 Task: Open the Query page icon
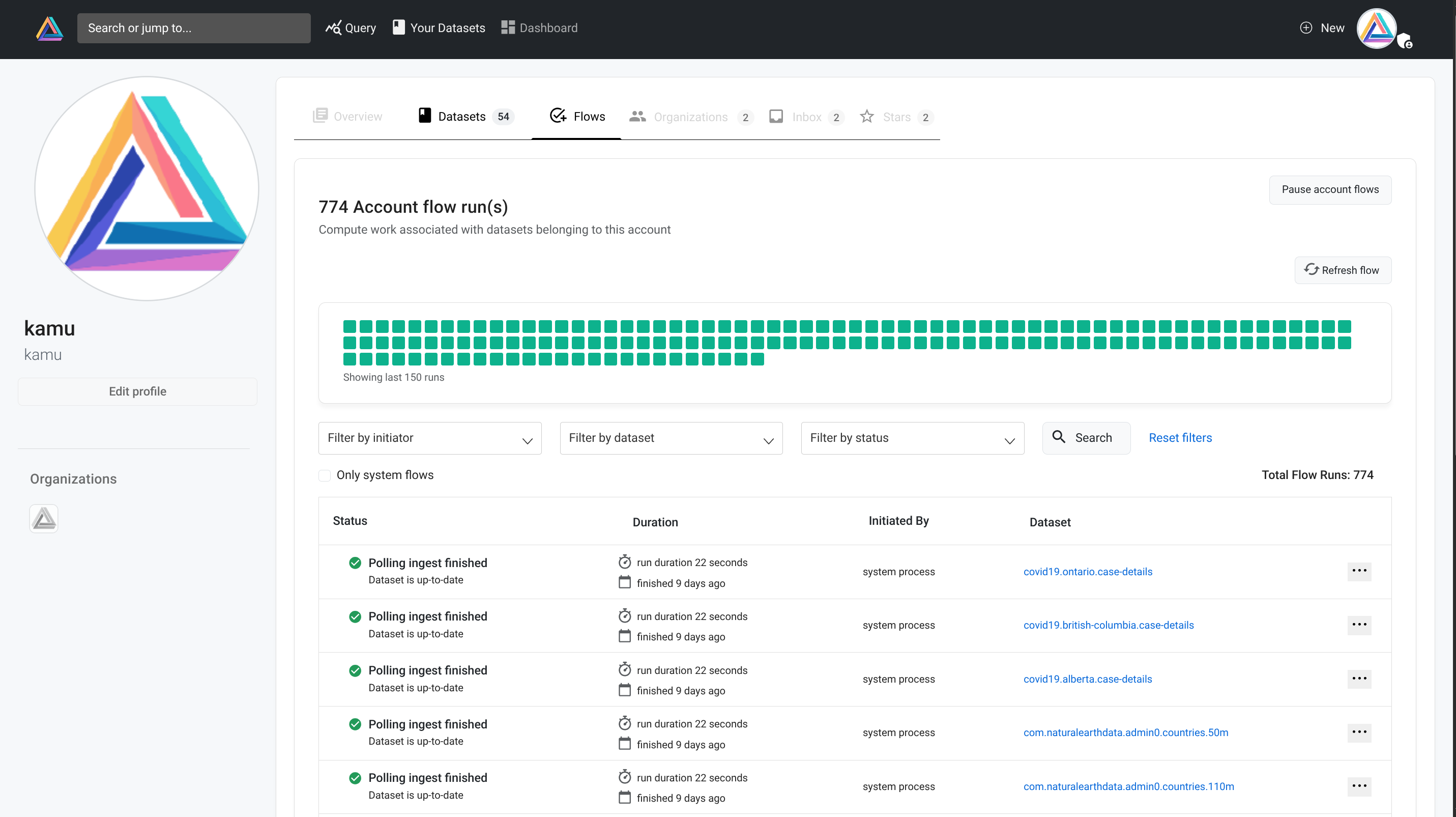point(334,27)
